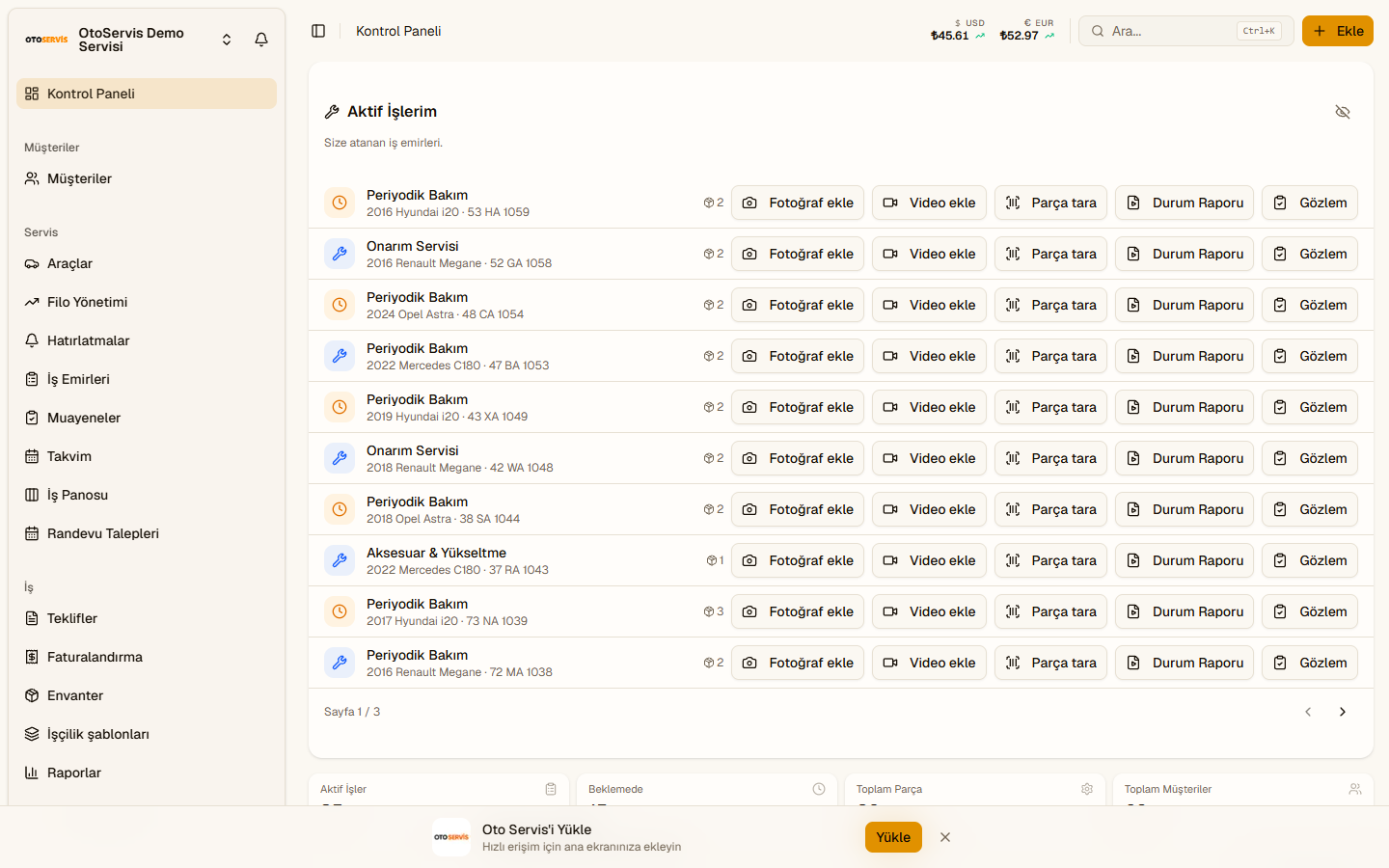Hide the Aktif İşlerim section

(1342, 112)
